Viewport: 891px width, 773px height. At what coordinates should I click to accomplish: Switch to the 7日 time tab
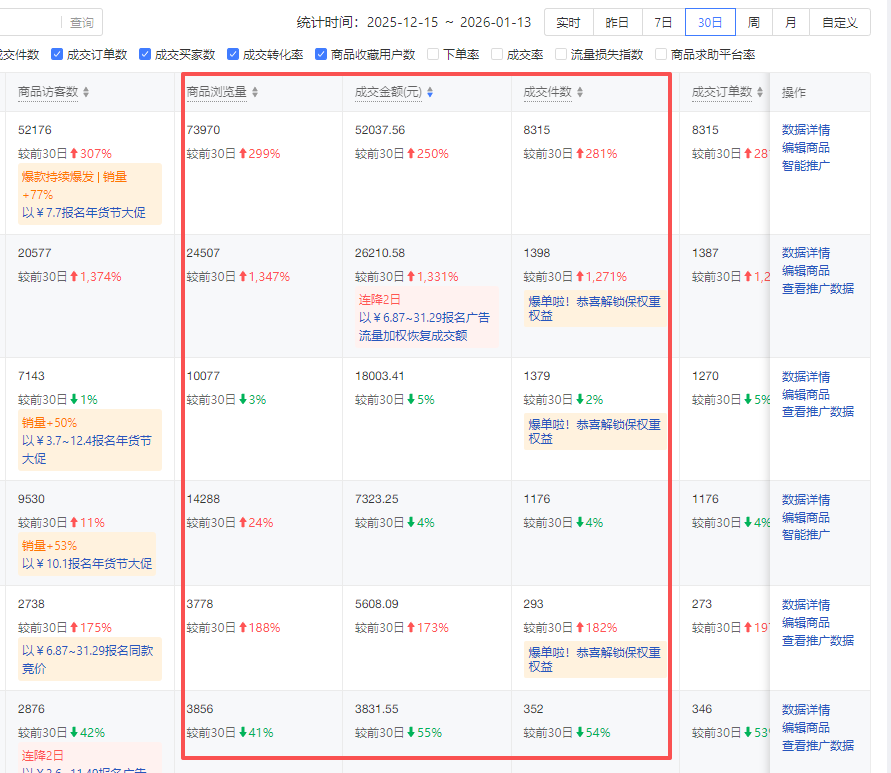(664, 22)
